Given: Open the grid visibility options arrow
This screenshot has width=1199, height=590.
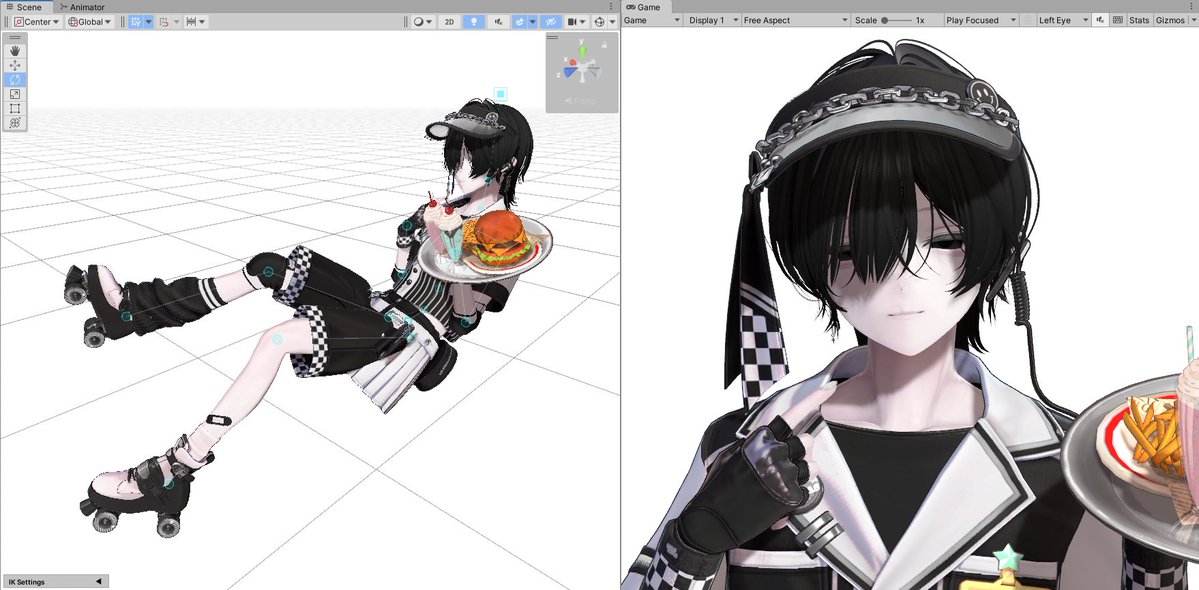Looking at the screenshot, I should coord(148,21).
